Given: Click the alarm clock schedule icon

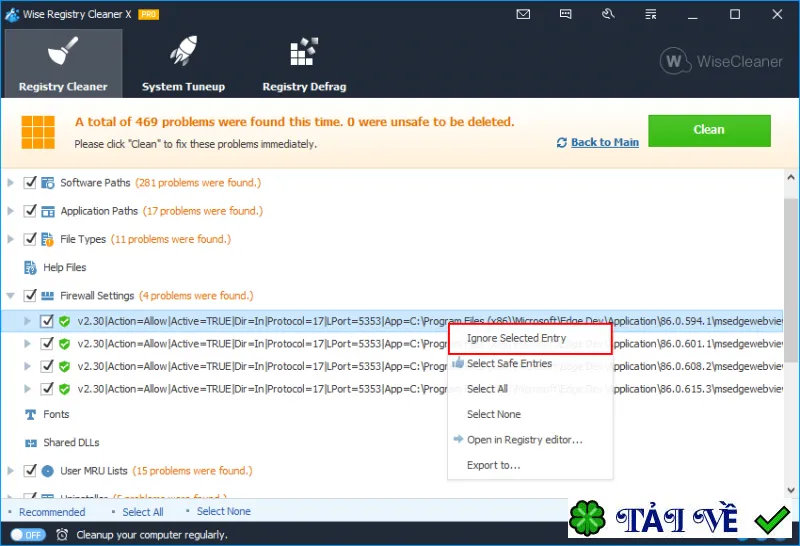Looking at the screenshot, I should click(62, 535).
